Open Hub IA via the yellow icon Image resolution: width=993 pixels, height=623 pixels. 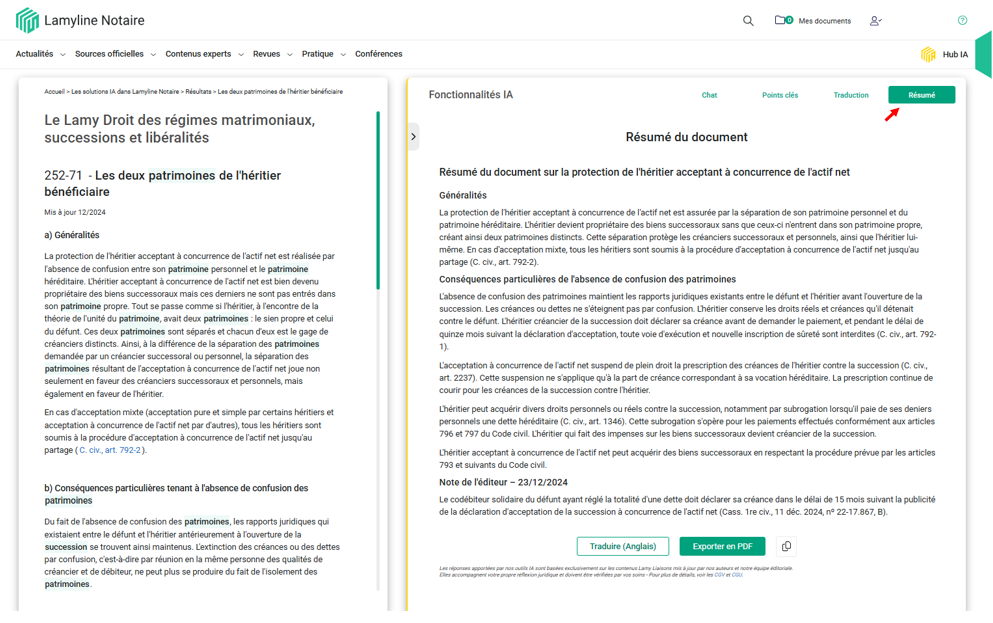[x=928, y=54]
